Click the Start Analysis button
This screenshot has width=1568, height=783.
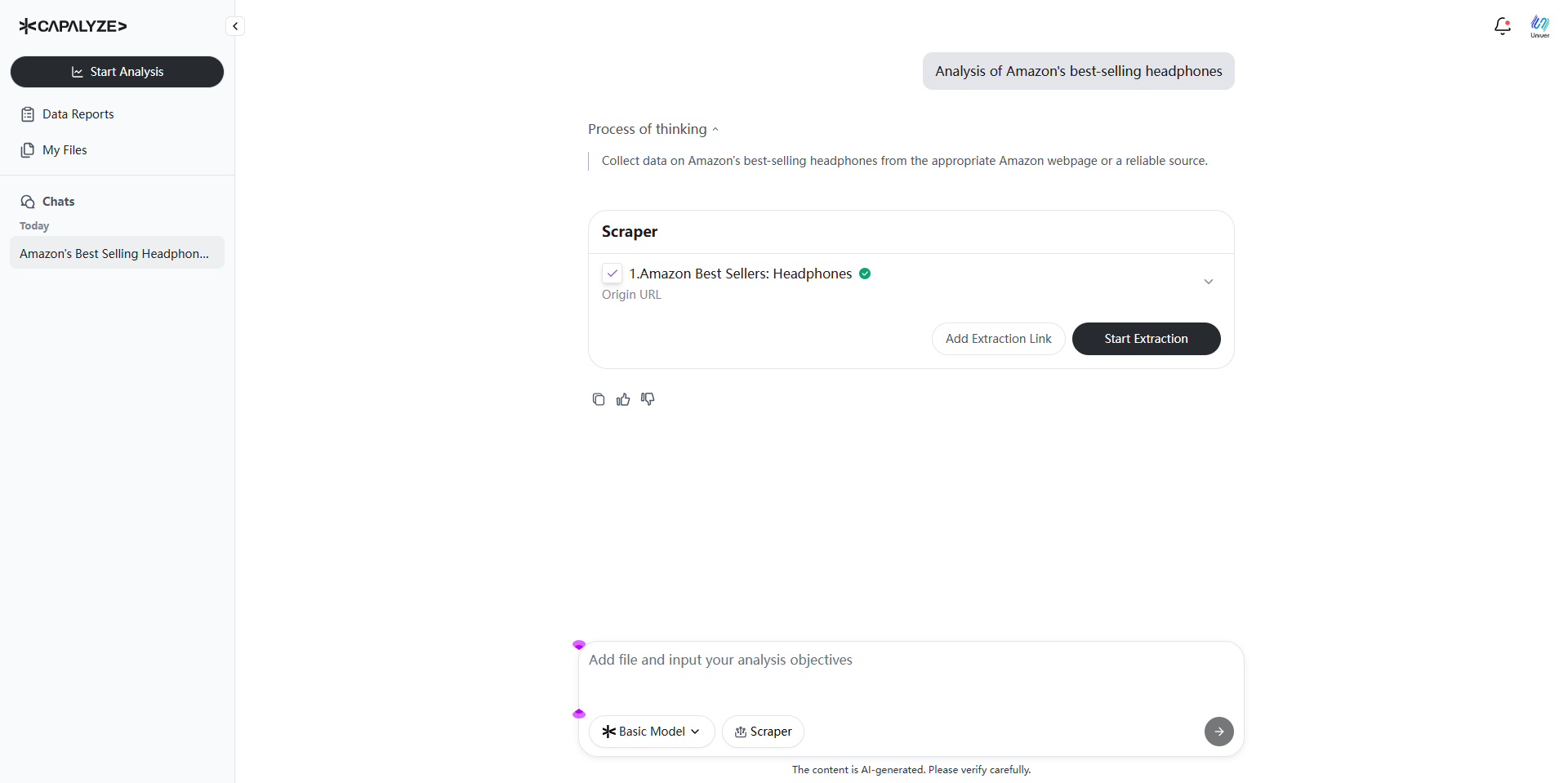[117, 72]
